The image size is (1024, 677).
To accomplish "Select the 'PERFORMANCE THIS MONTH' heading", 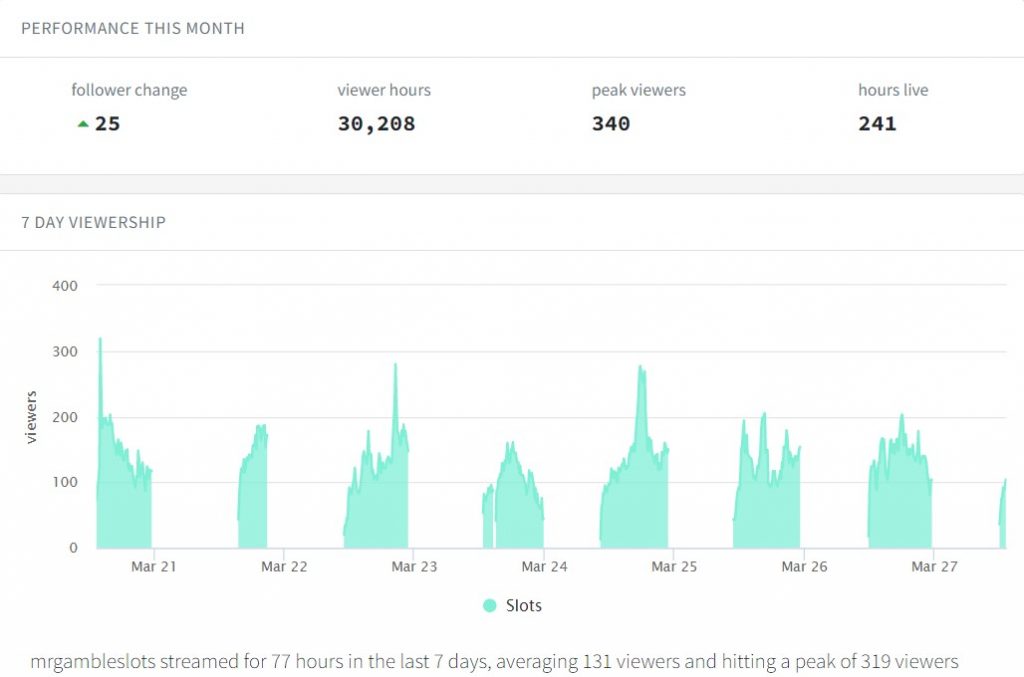I will 133,29.
